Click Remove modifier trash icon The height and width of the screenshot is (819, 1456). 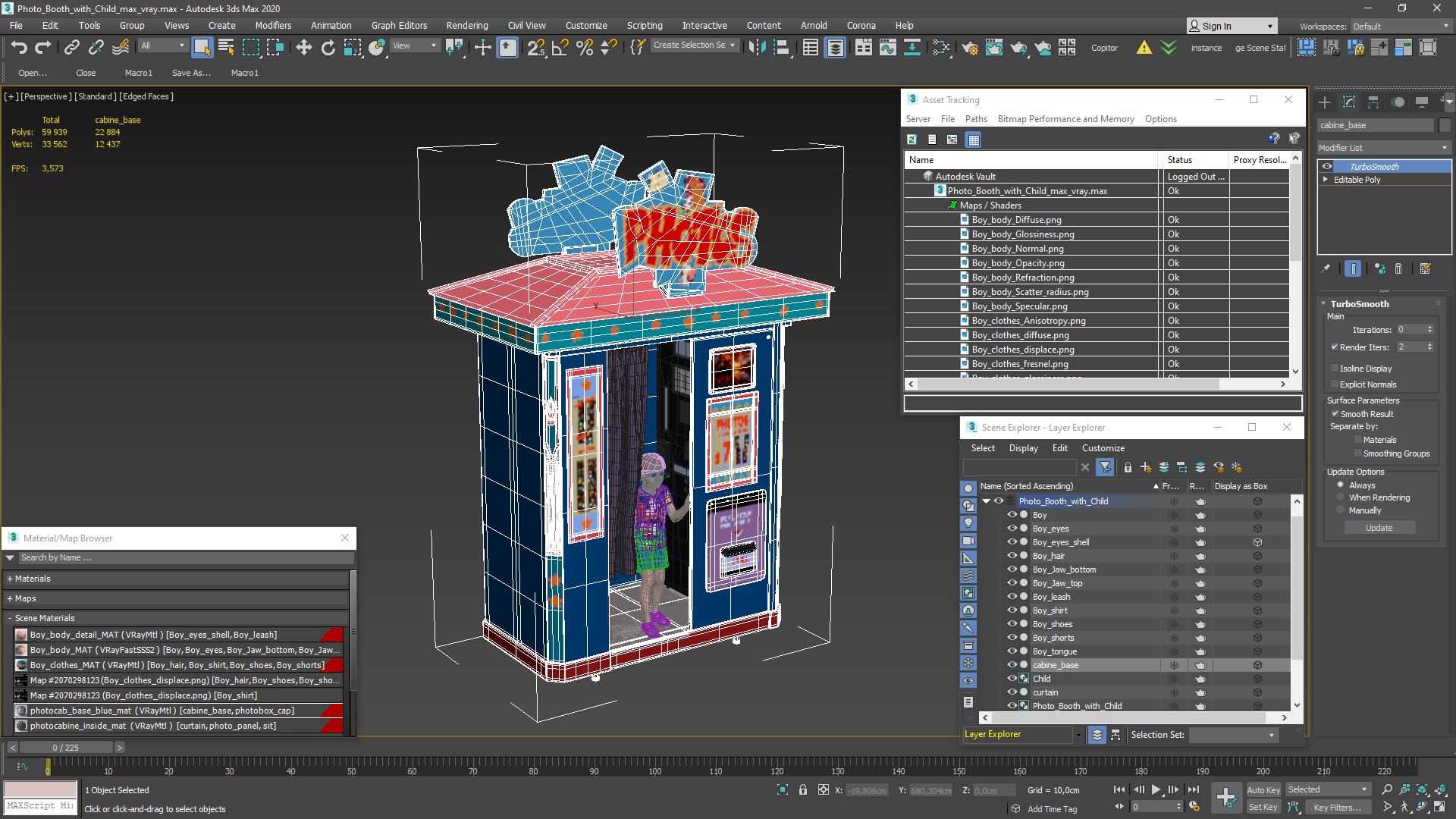(1398, 268)
